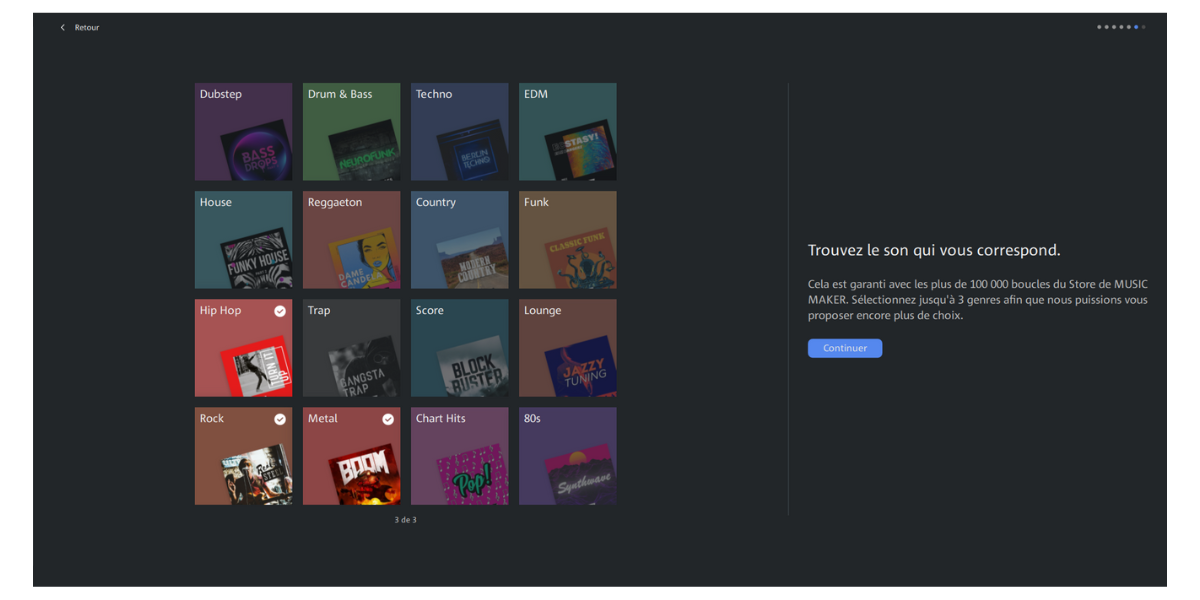Choose the Drum & Bass genre tile
This screenshot has height=600, width=1200.
pos(351,132)
